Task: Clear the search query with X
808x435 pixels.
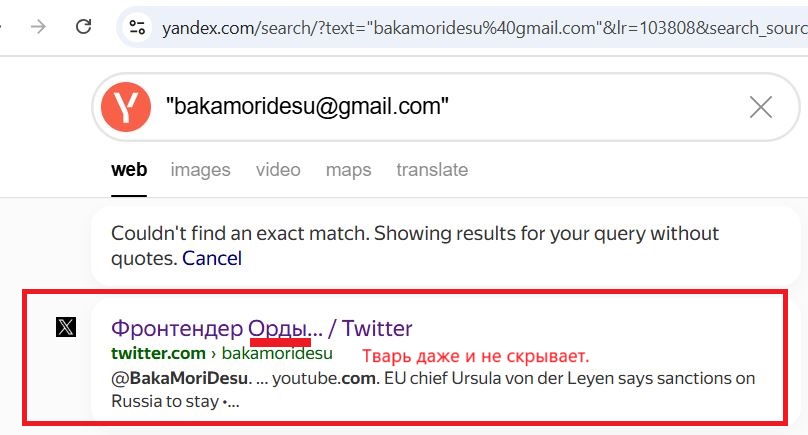Action: coord(761,107)
